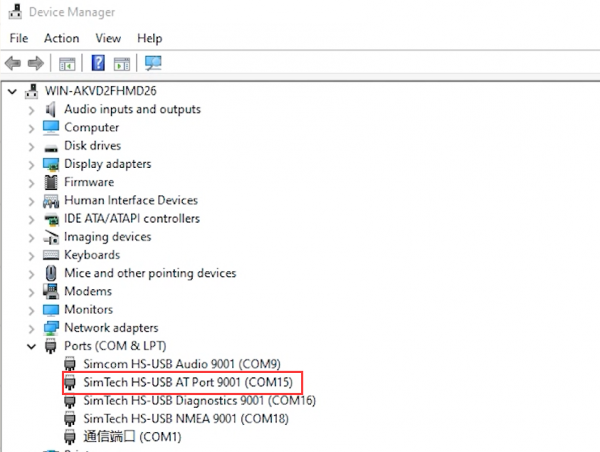Expand Human Interface Devices
Viewport: 600px width, 452px height.
coord(31,202)
